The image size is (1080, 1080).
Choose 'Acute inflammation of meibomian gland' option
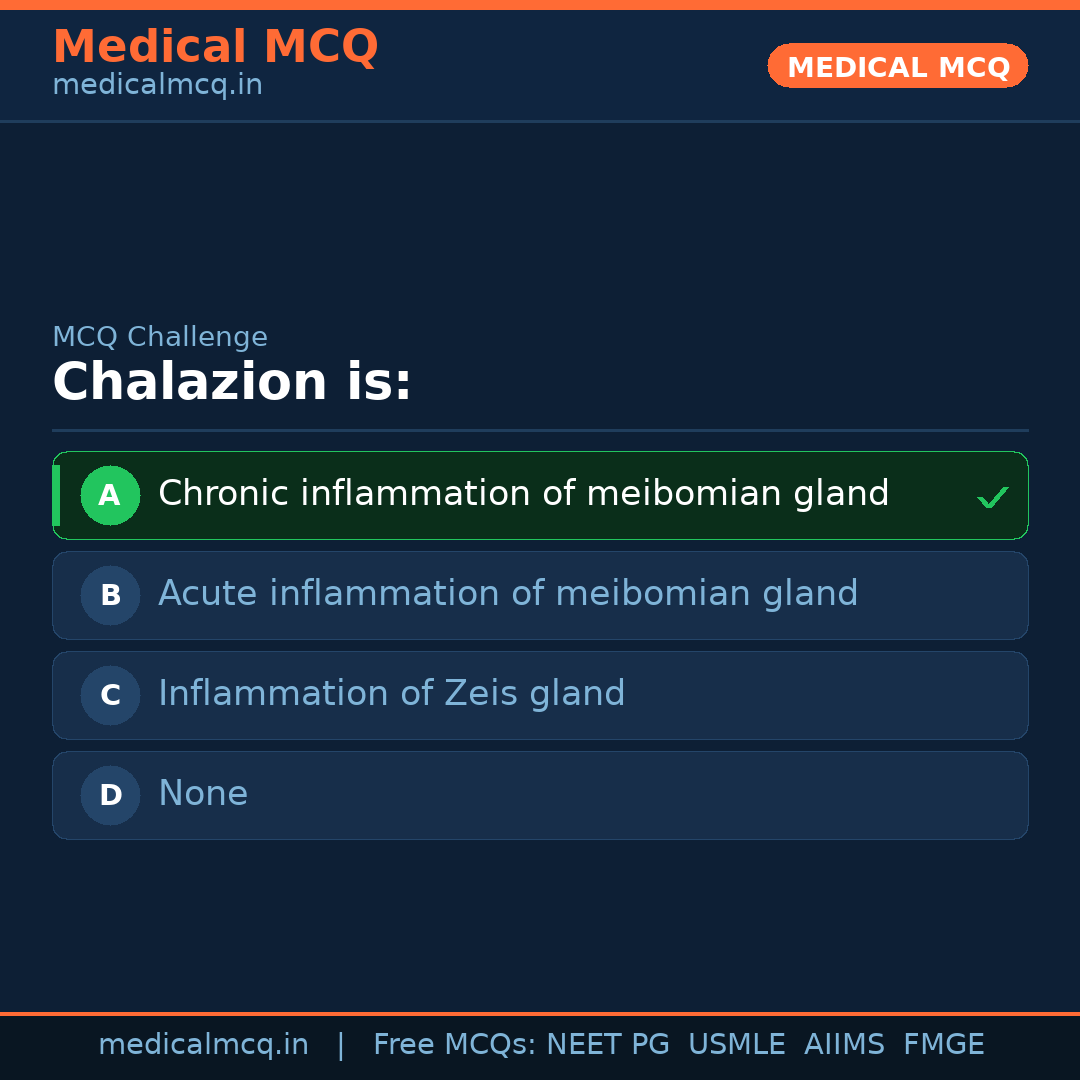tap(508, 594)
